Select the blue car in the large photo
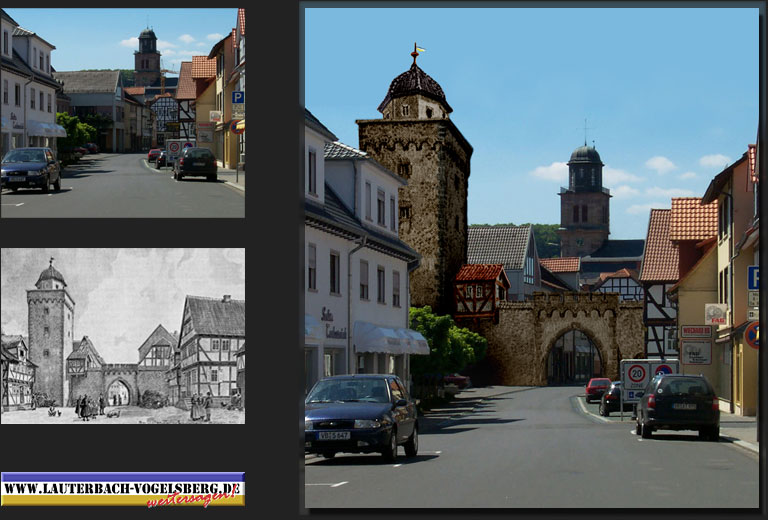Image resolution: width=768 pixels, height=520 pixels. (360, 414)
